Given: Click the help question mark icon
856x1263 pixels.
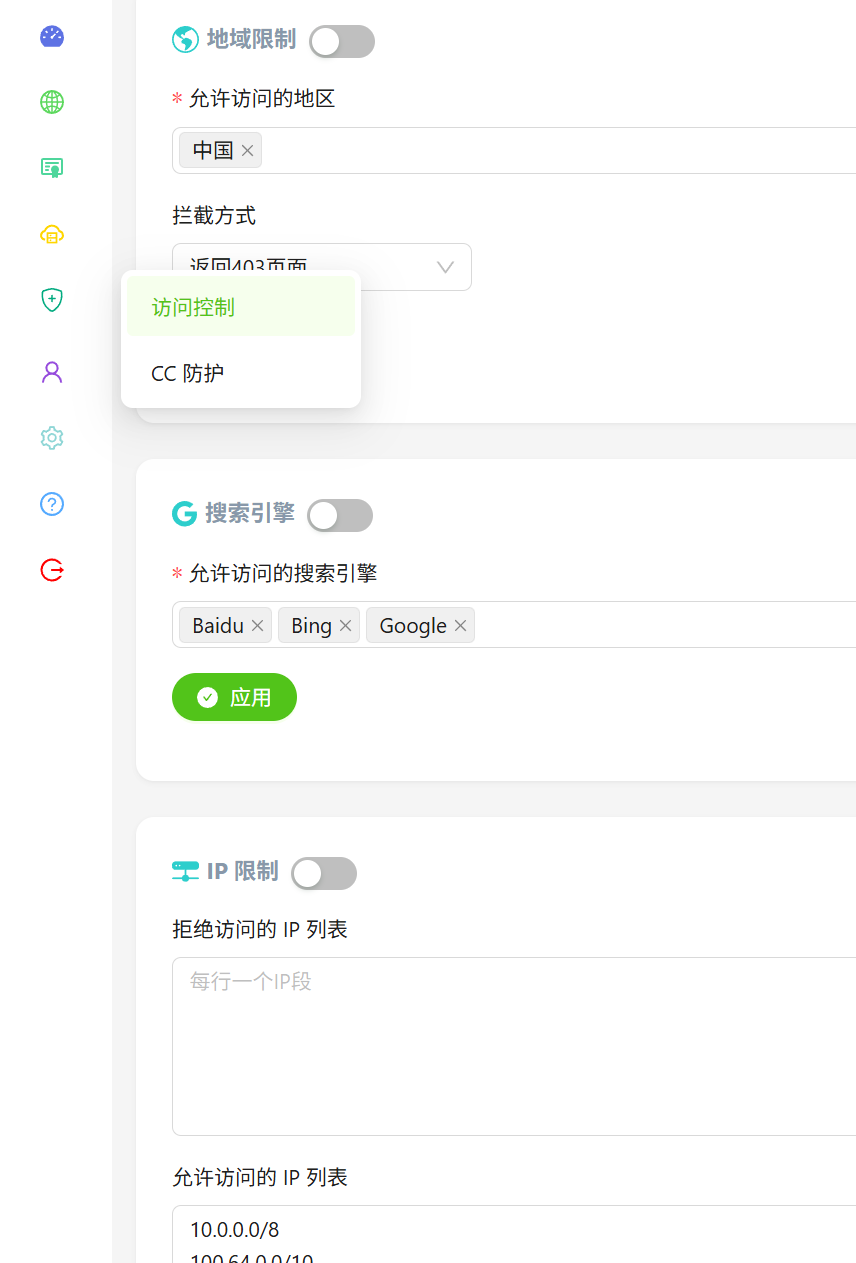Looking at the screenshot, I should tap(51, 504).
